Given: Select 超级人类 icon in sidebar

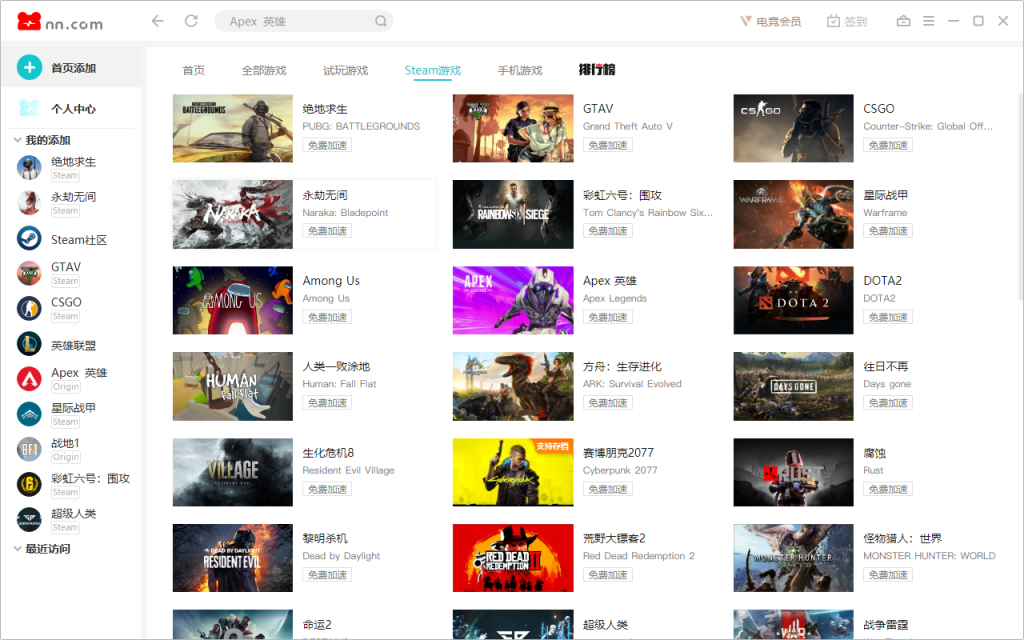Looking at the screenshot, I should (x=29, y=520).
